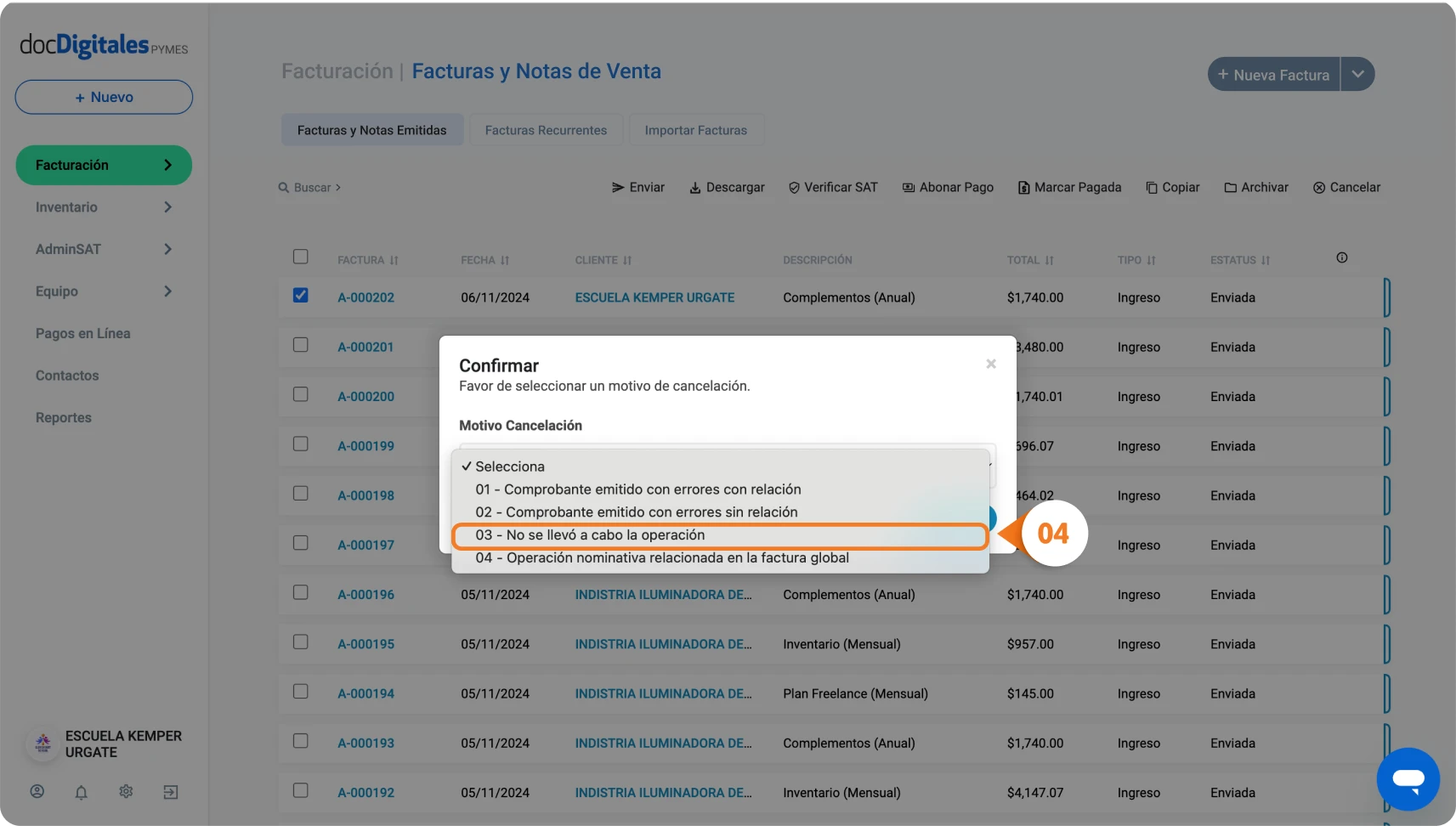Check the A-000196 invoice checkbox

point(301,592)
